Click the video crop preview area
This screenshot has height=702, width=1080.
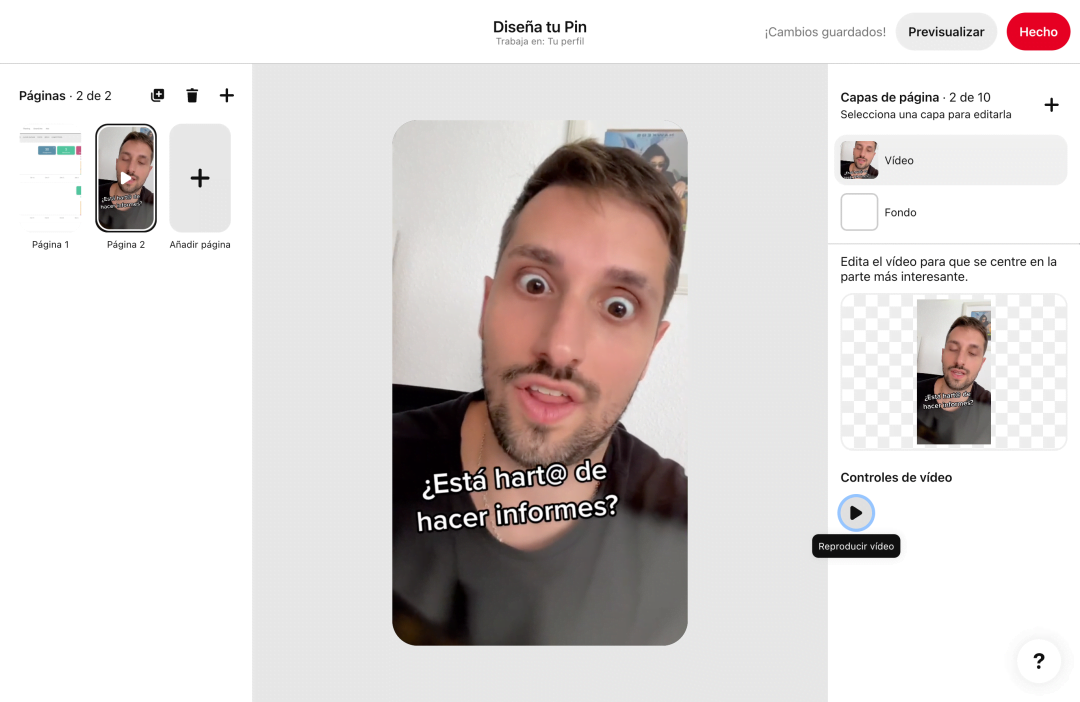click(953, 372)
